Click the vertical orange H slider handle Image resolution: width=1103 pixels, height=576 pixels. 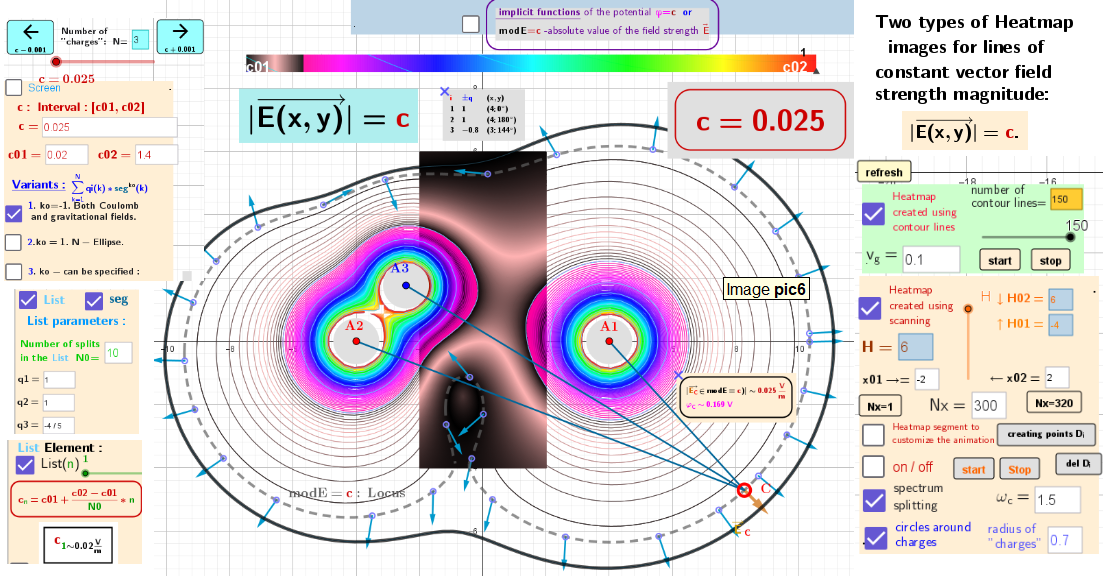tap(968, 309)
